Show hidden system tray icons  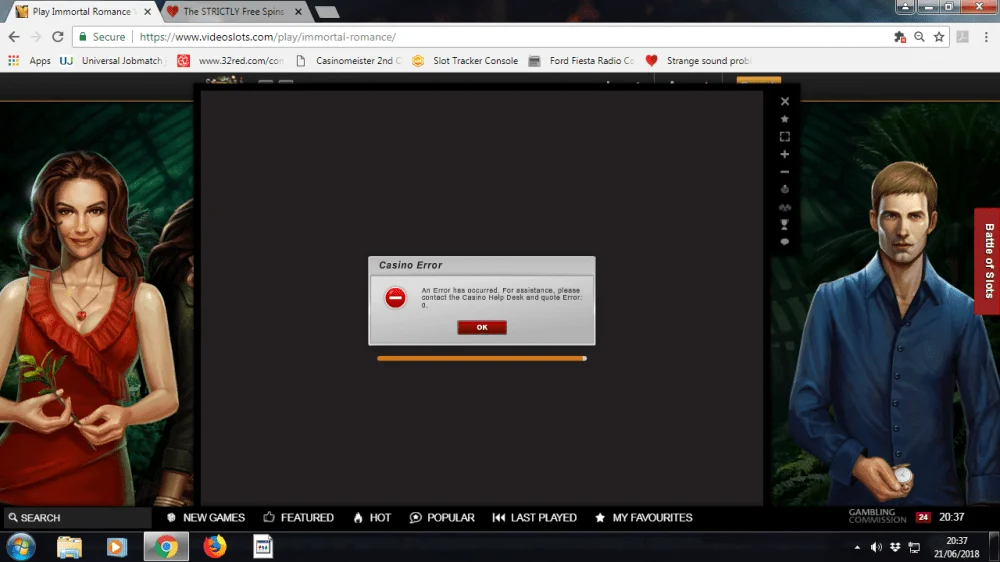(857, 547)
